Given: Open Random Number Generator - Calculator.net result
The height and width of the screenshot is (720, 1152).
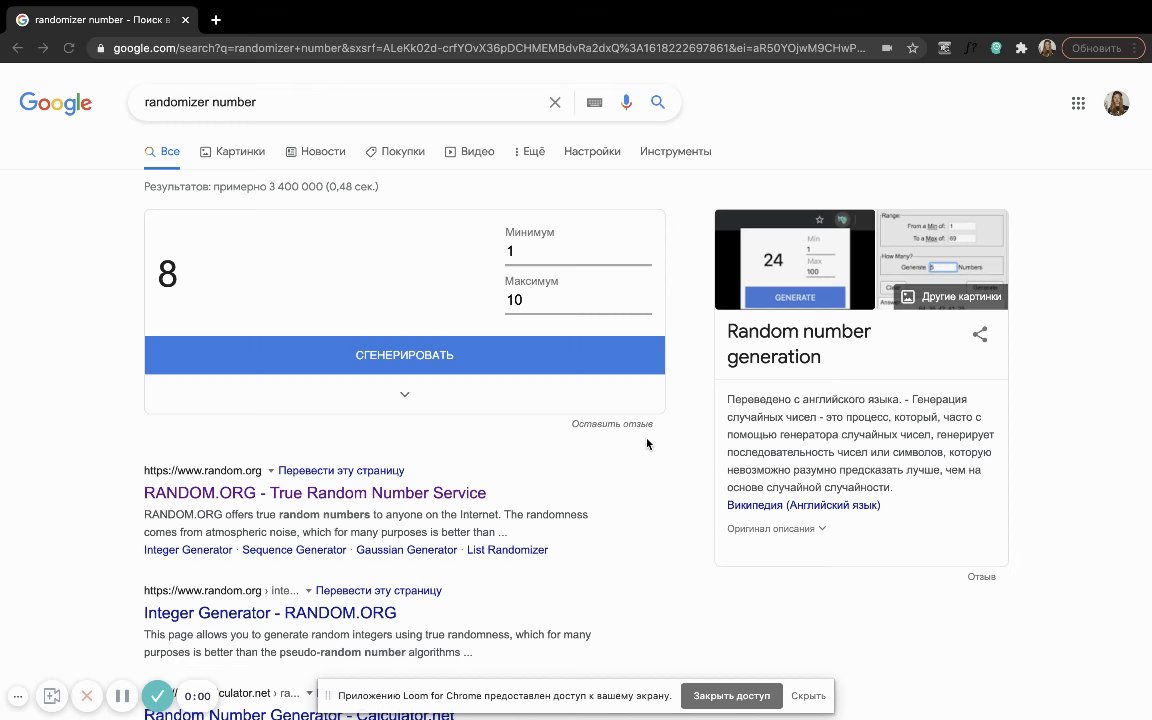Looking at the screenshot, I should pos(298,714).
